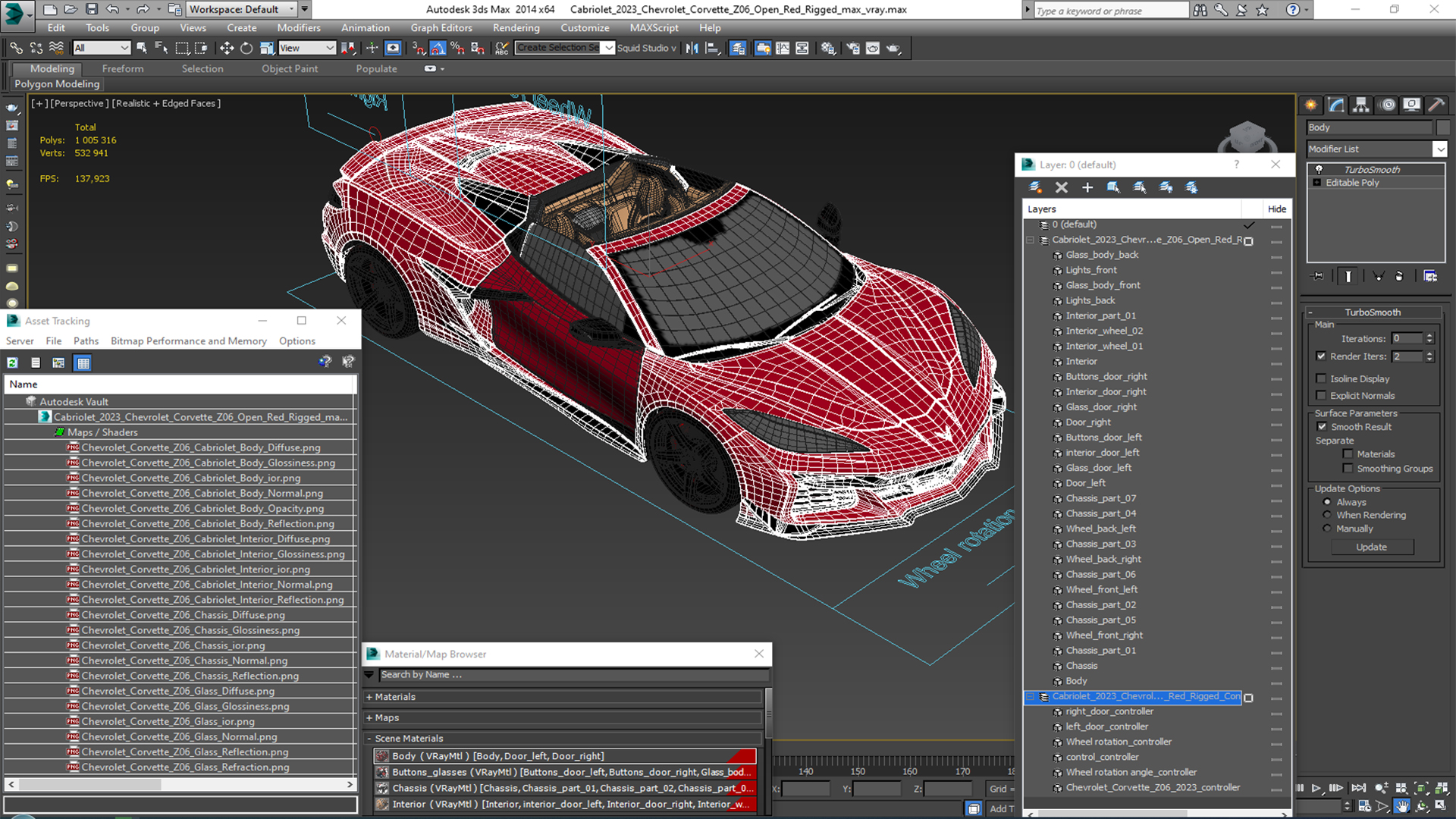Toggle Percent Snap icon
Image resolution: width=1456 pixels, height=819 pixels.
click(x=457, y=48)
